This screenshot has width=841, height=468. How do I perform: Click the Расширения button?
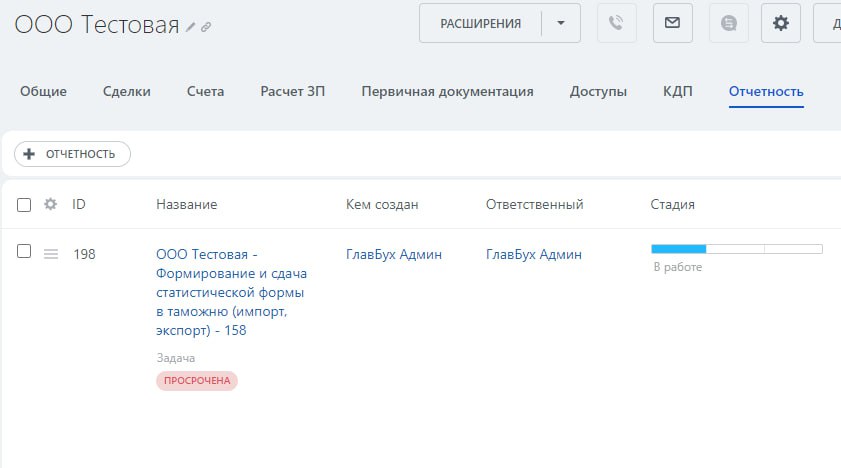[x=480, y=23]
